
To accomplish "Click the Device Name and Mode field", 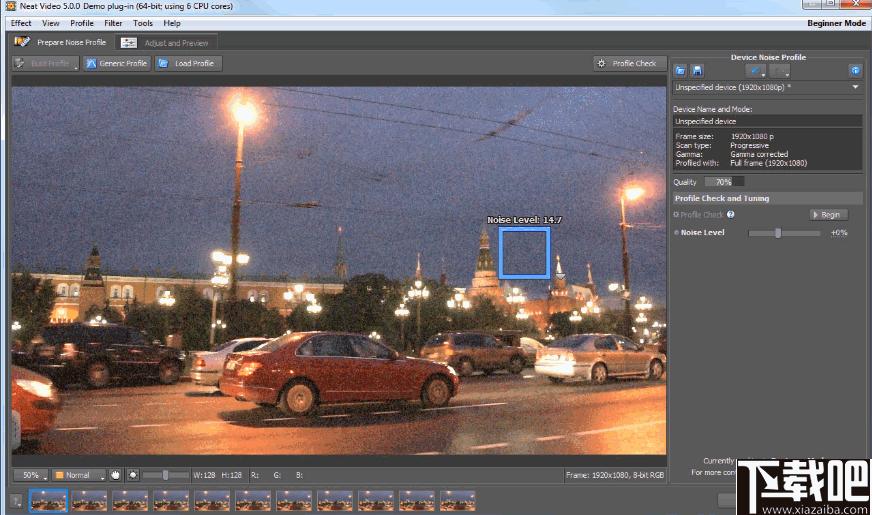I will point(767,121).
